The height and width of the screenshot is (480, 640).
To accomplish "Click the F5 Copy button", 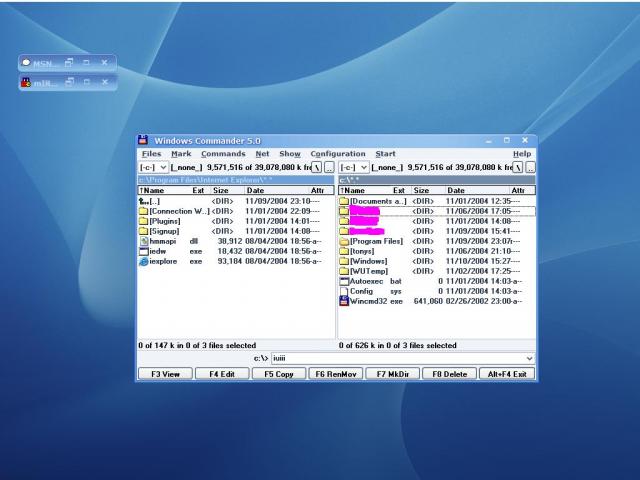I will 279,374.
